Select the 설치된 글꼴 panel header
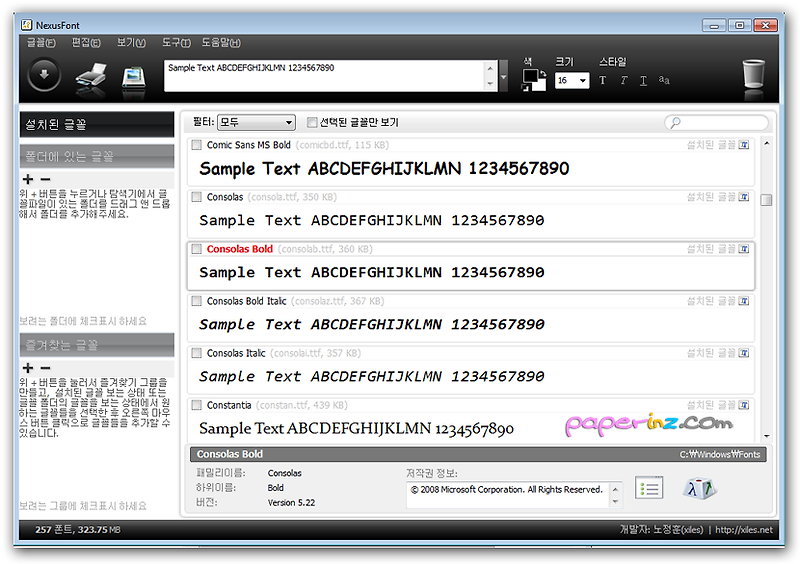This screenshot has height=564, width=800. (97, 125)
